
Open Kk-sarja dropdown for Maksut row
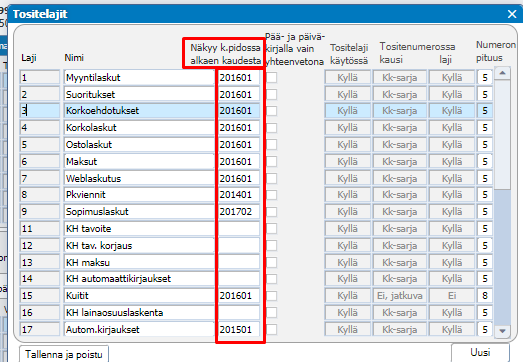click(x=400, y=161)
